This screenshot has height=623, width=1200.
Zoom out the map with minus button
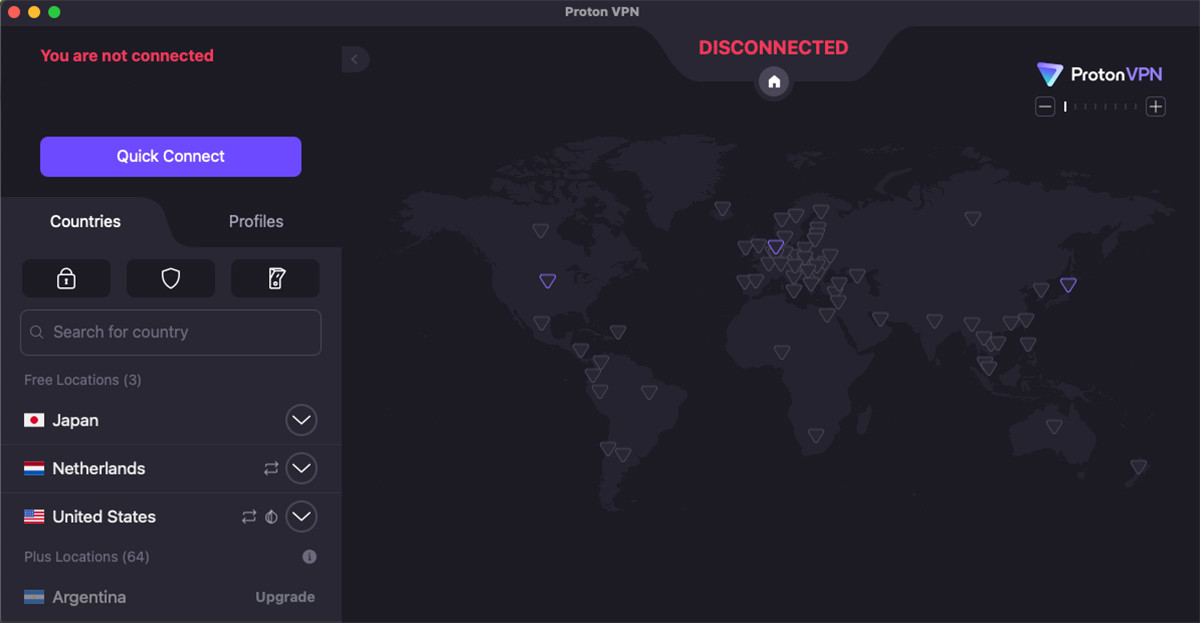pyautogui.click(x=1045, y=106)
